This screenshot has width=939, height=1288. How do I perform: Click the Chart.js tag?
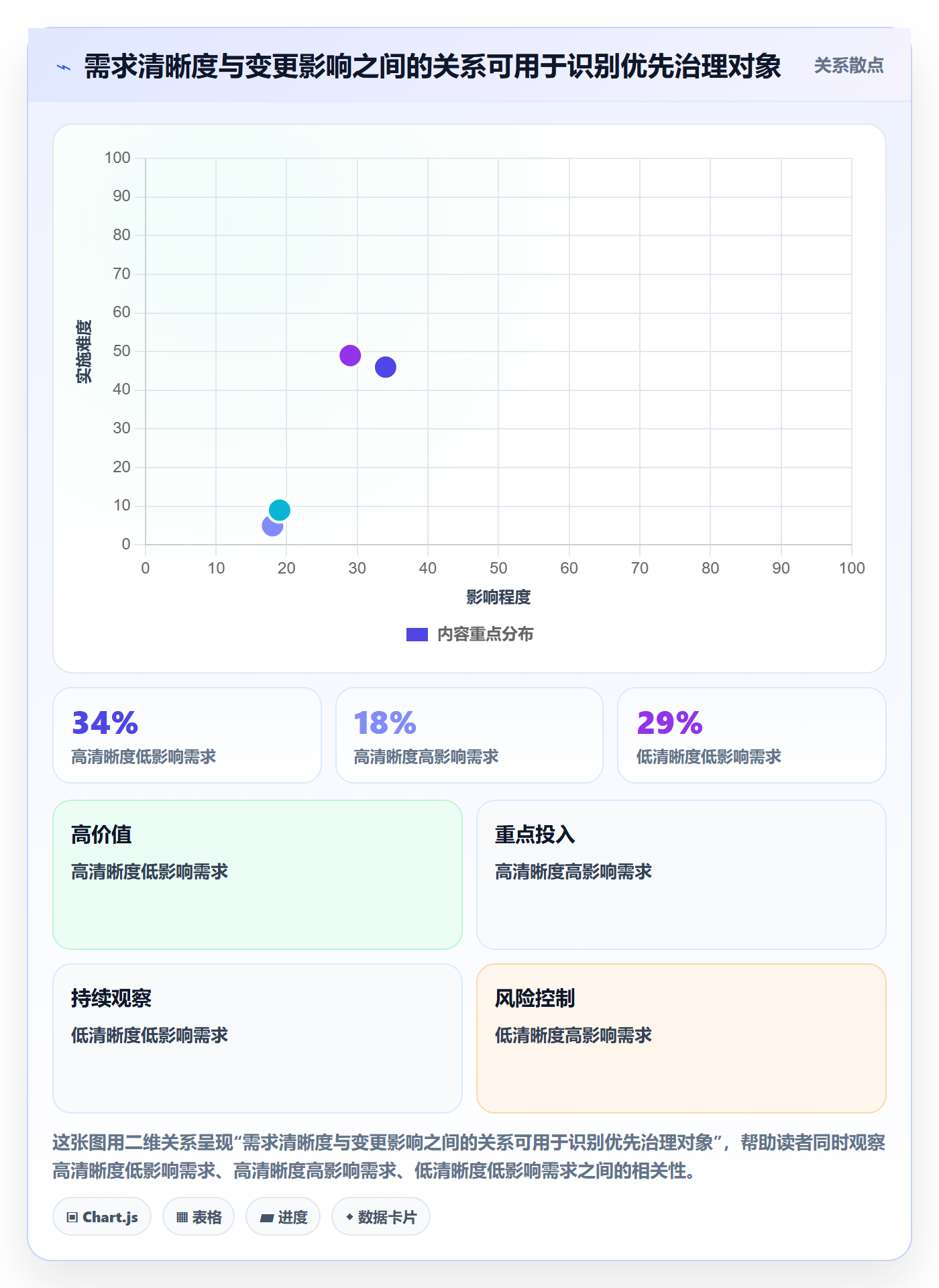pos(102,1217)
